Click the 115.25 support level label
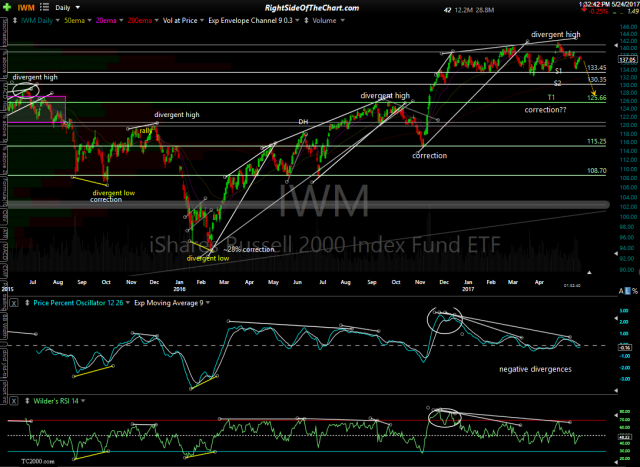 (596, 142)
